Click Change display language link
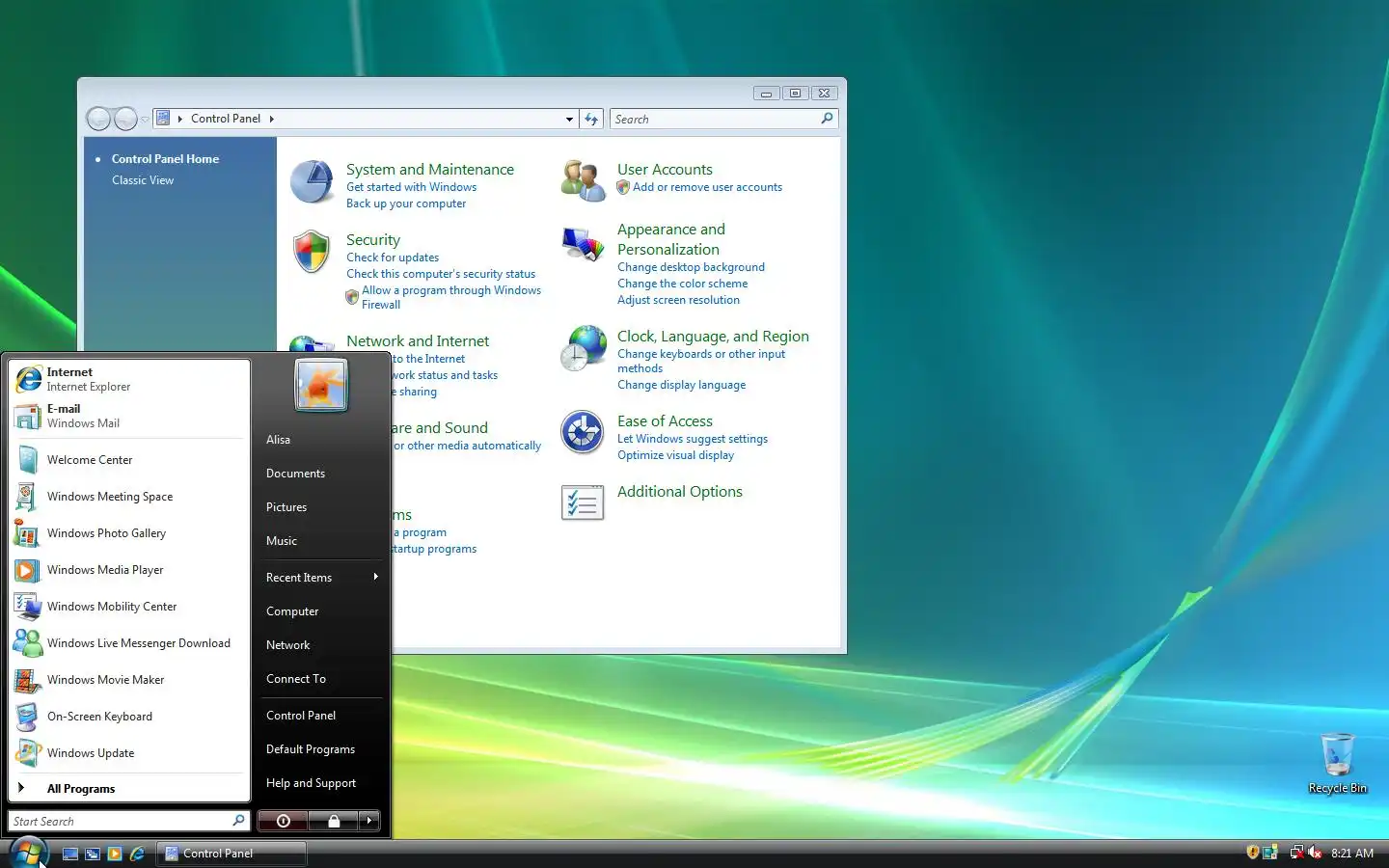The width and height of the screenshot is (1389, 868). point(681,385)
